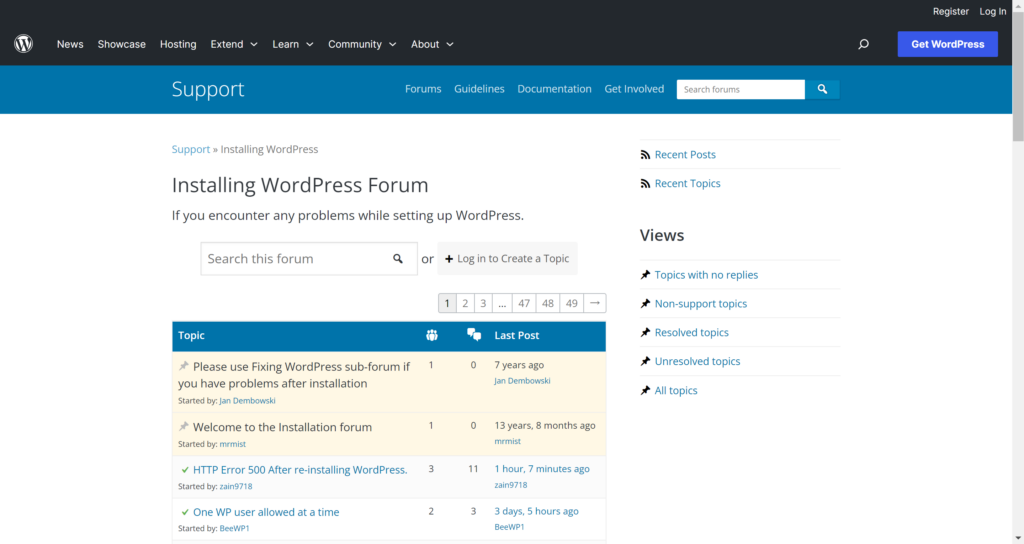Click the resolved checkmark on HTTP Error 500 topic
This screenshot has width=1024, height=544.
point(185,470)
